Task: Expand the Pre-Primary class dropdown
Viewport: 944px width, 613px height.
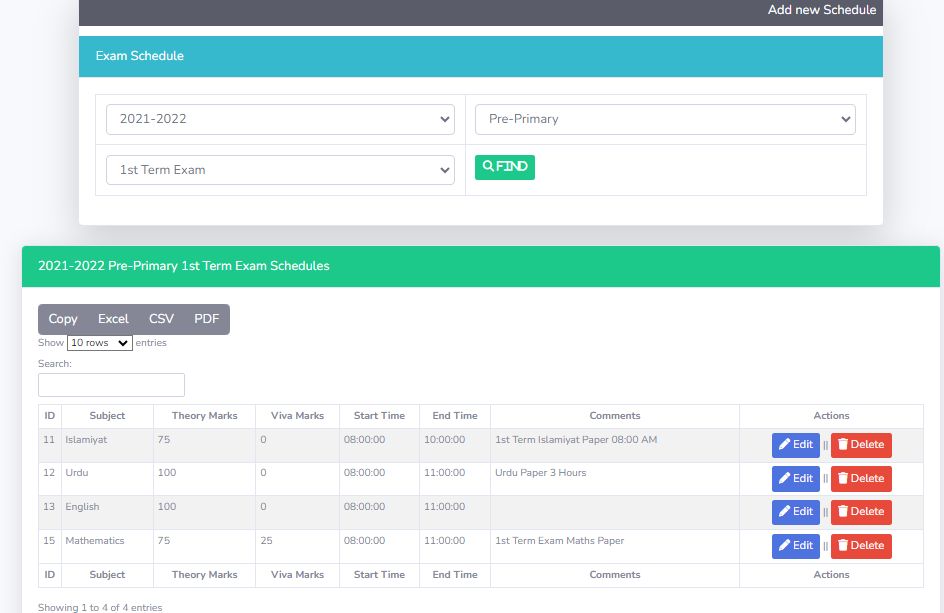Action: 665,119
